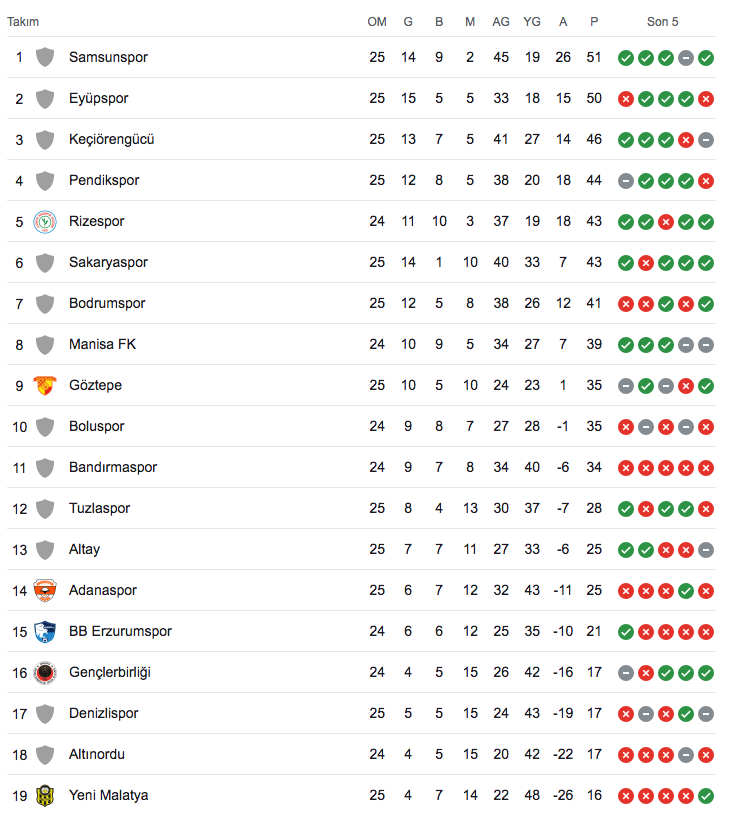The width and height of the screenshot is (729, 818).
Task: Click the Göztepe club logo
Action: (x=45, y=386)
